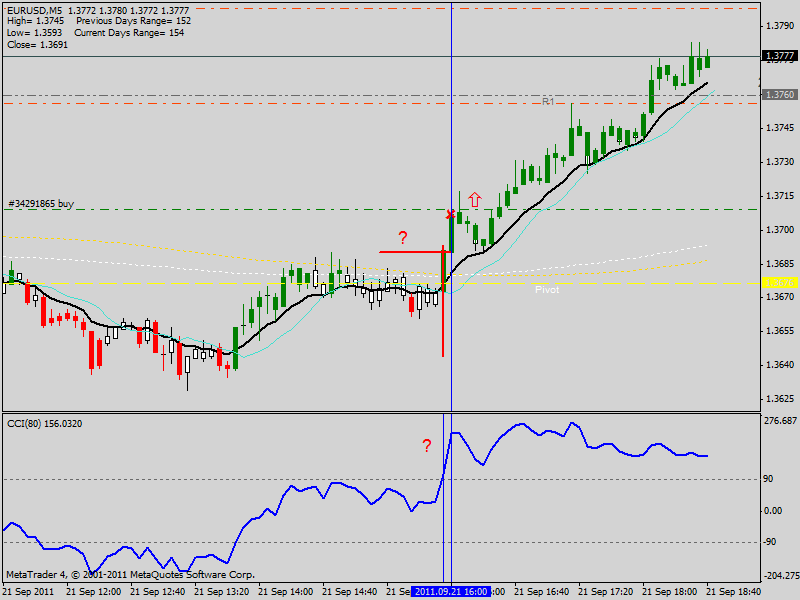Click '21 Sep 2011' on time axis
This screenshot has height=600, width=800.
pos(29,592)
